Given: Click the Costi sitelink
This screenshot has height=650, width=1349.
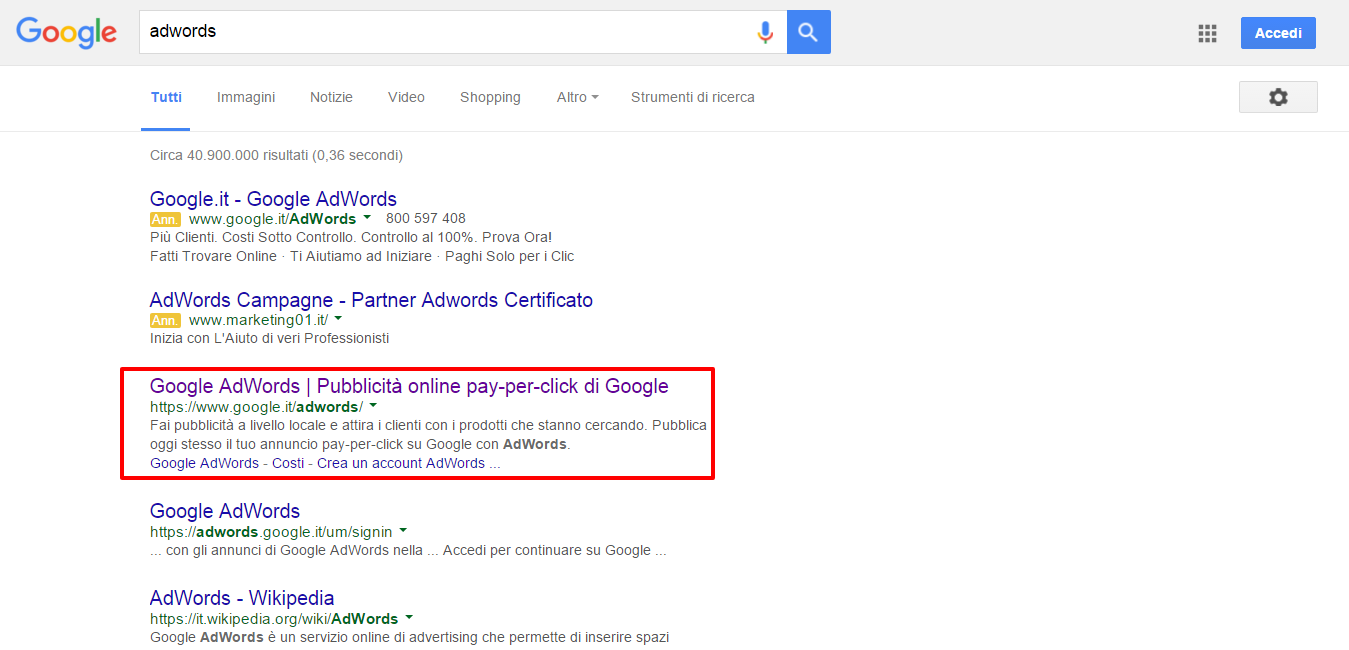Looking at the screenshot, I should (x=288, y=463).
